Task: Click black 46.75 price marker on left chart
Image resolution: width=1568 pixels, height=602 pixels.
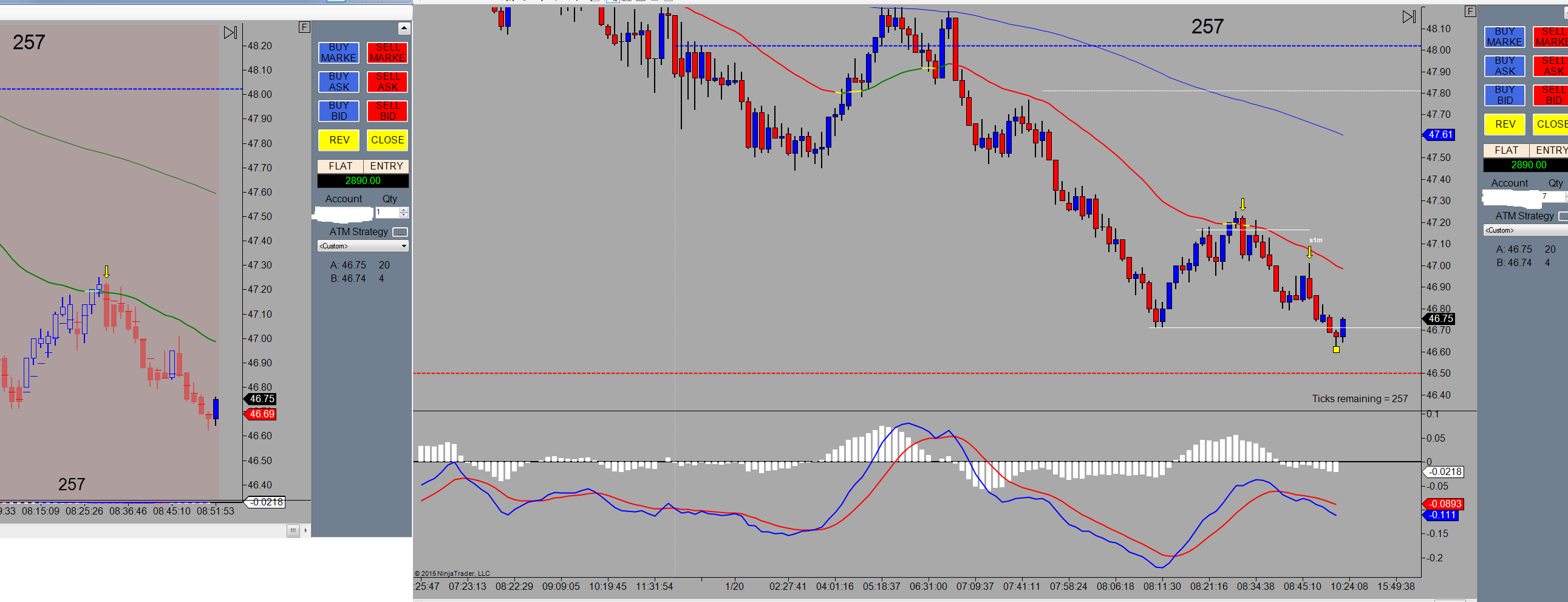Action: coord(261,399)
